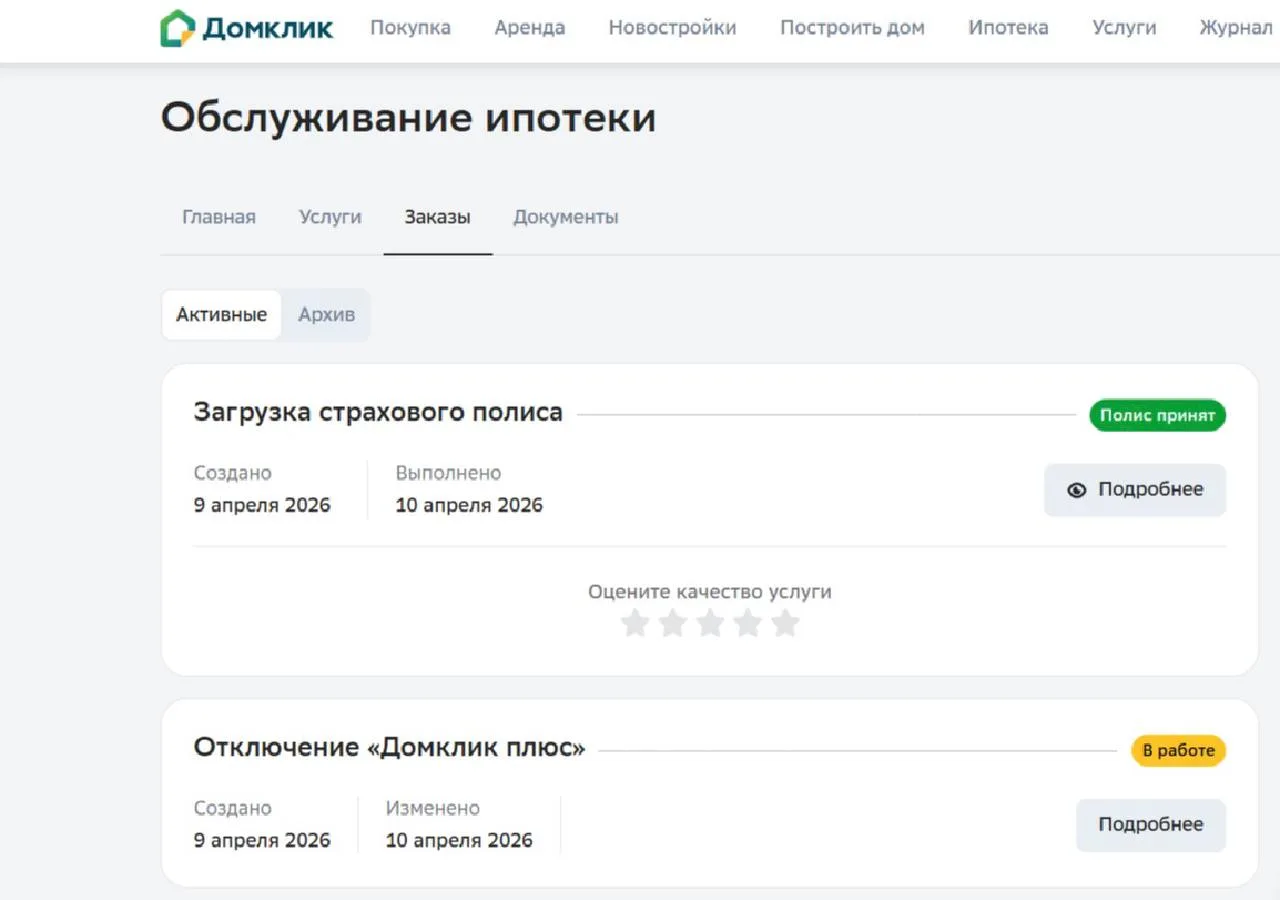Click the Отключение «Домклик плюс» order title
This screenshot has height=900, width=1280.
[x=389, y=748]
